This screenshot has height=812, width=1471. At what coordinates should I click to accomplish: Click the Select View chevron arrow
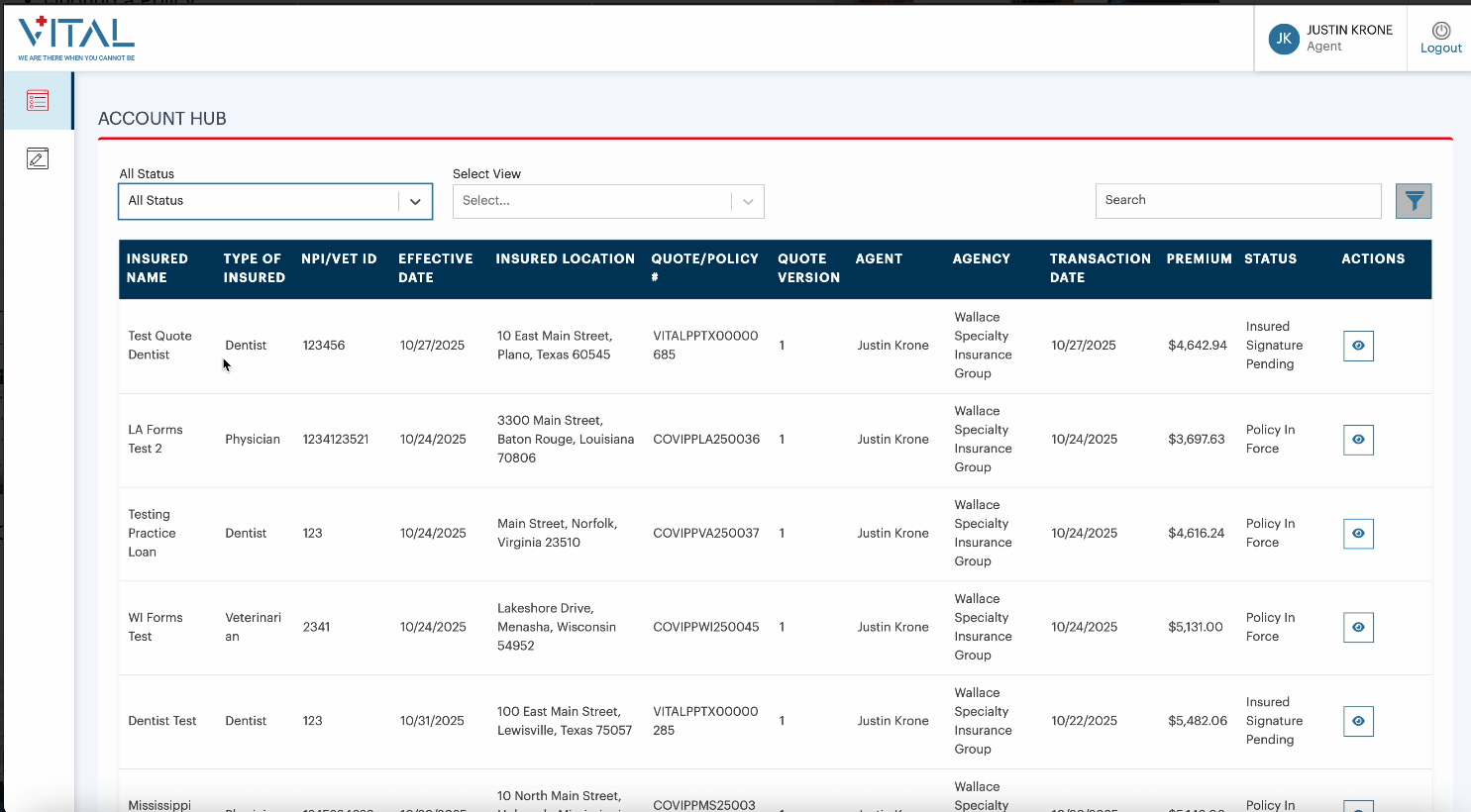[748, 201]
